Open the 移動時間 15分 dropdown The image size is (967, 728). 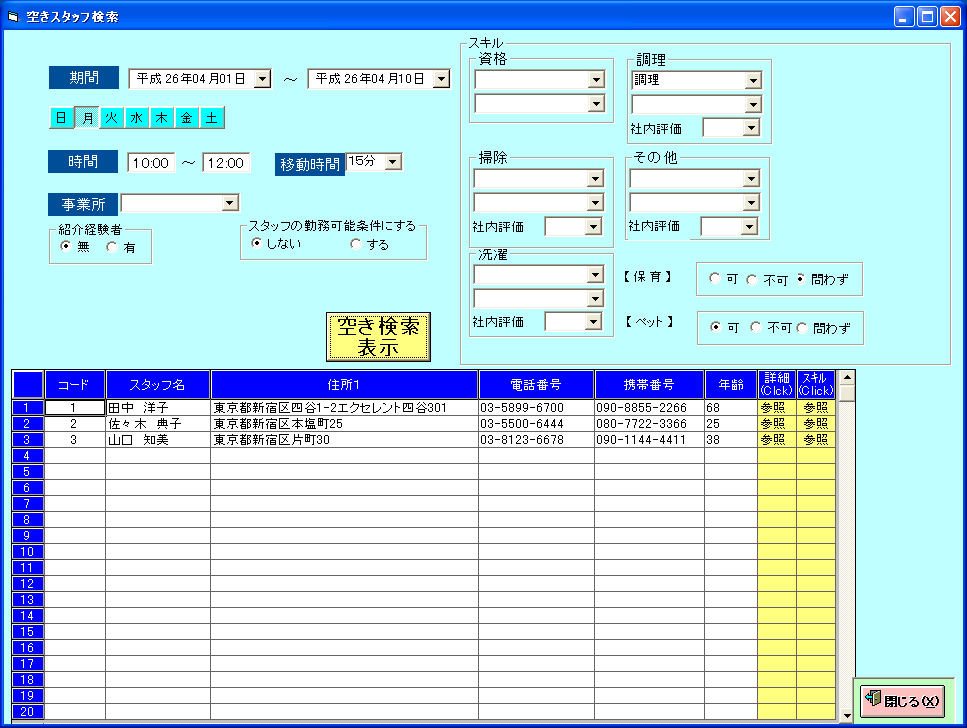pyautogui.click(x=393, y=162)
